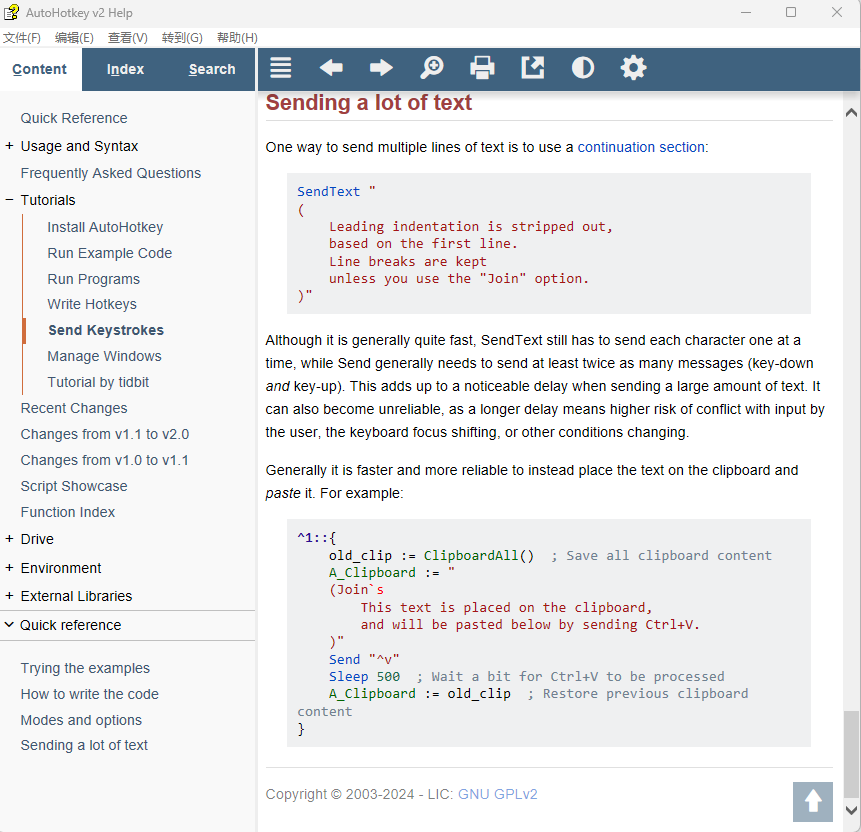
Task: Expand the Drive section
Action: (9, 539)
